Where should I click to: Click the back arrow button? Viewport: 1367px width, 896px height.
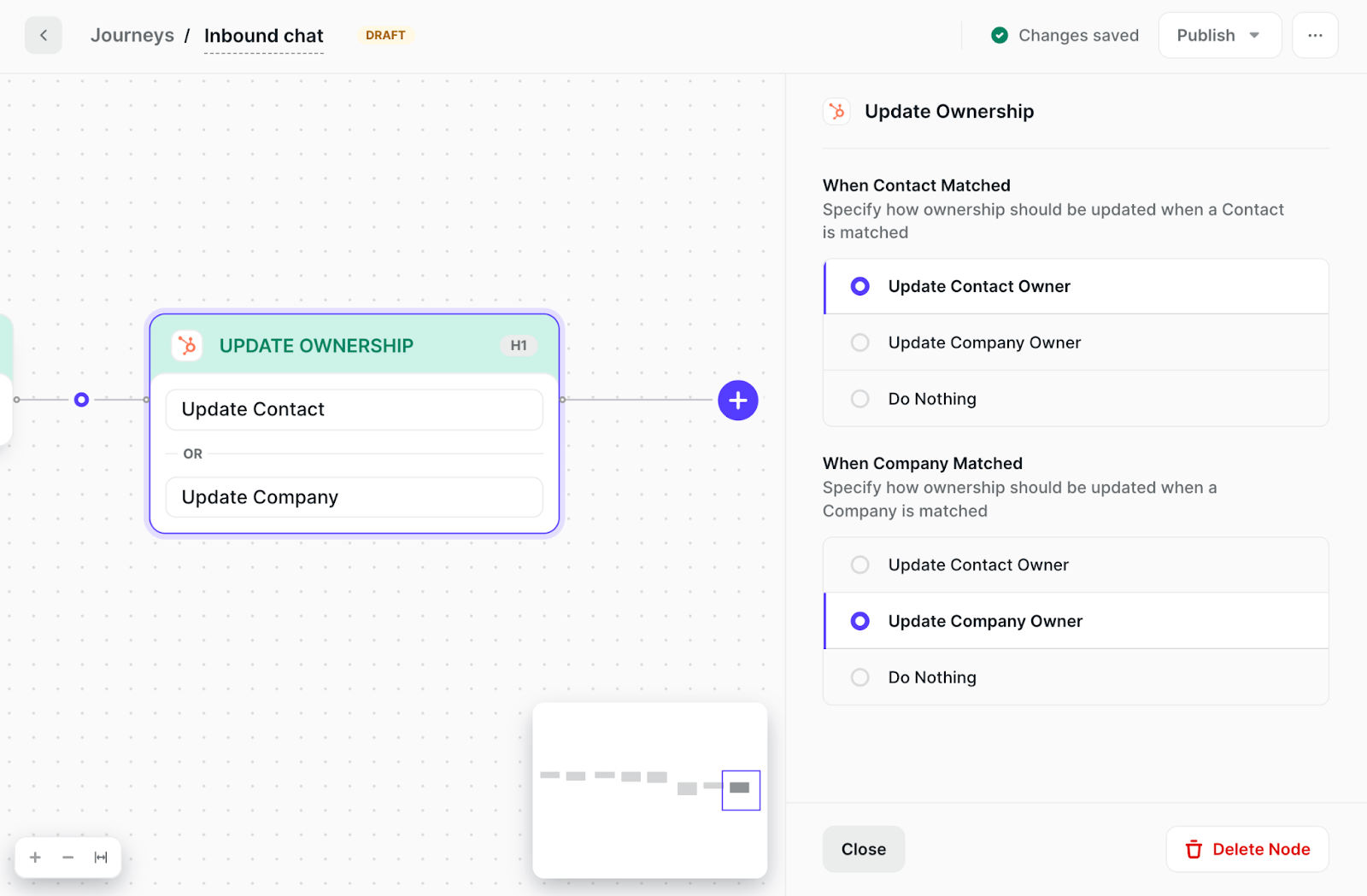[x=43, y=36]
